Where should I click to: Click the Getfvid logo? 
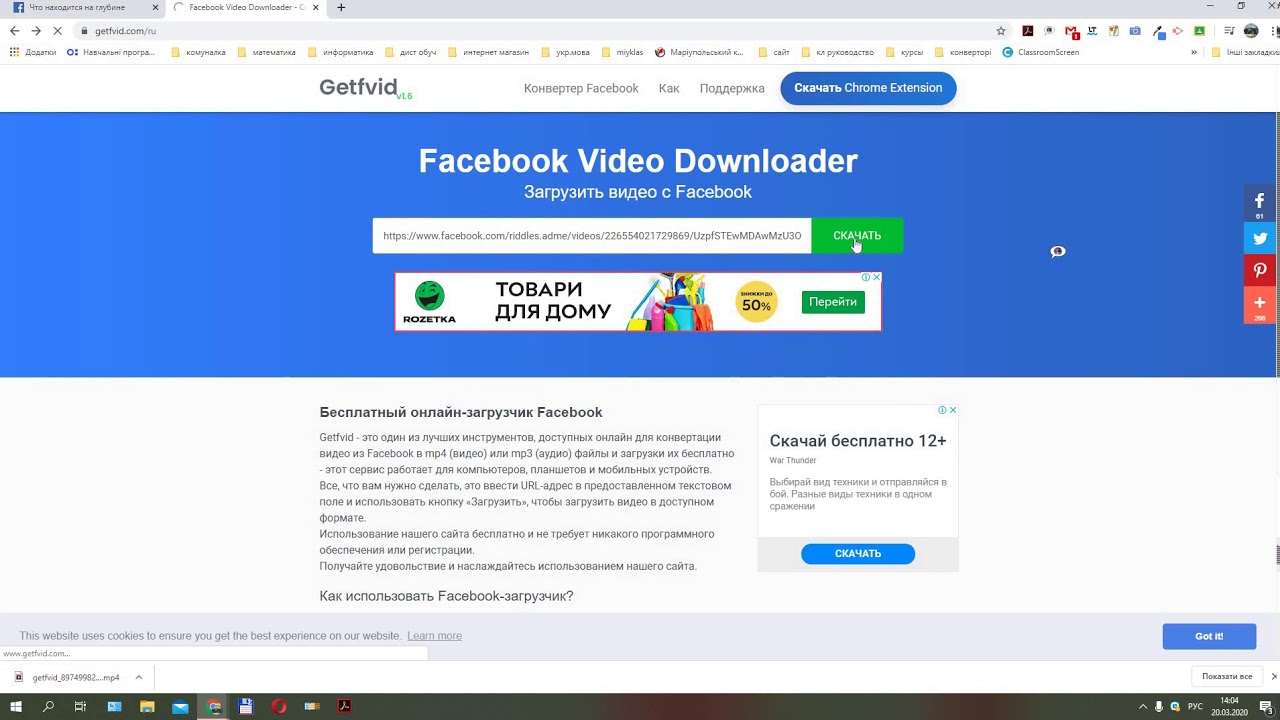(365, 88)
